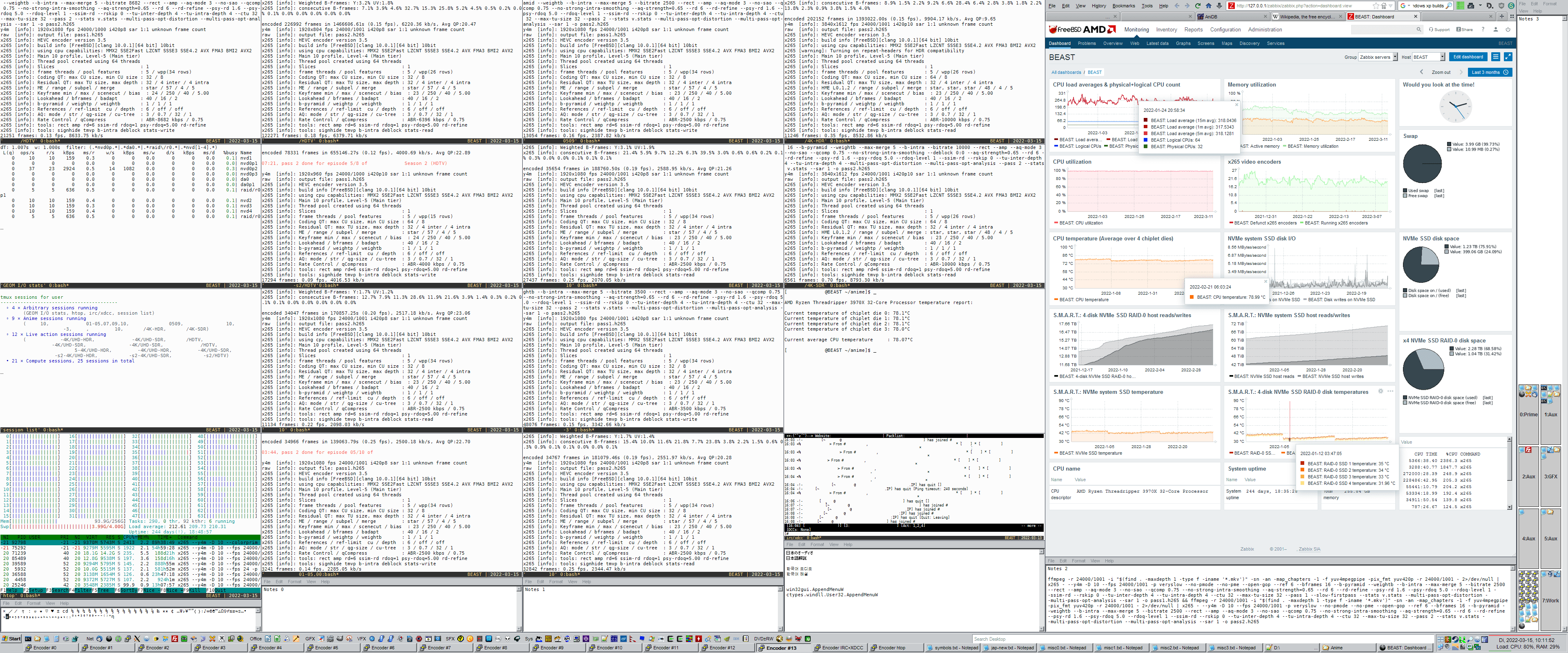Open the Zabbix help question mark
This screenshot has height=653, width=1568.
(1483, 30)
